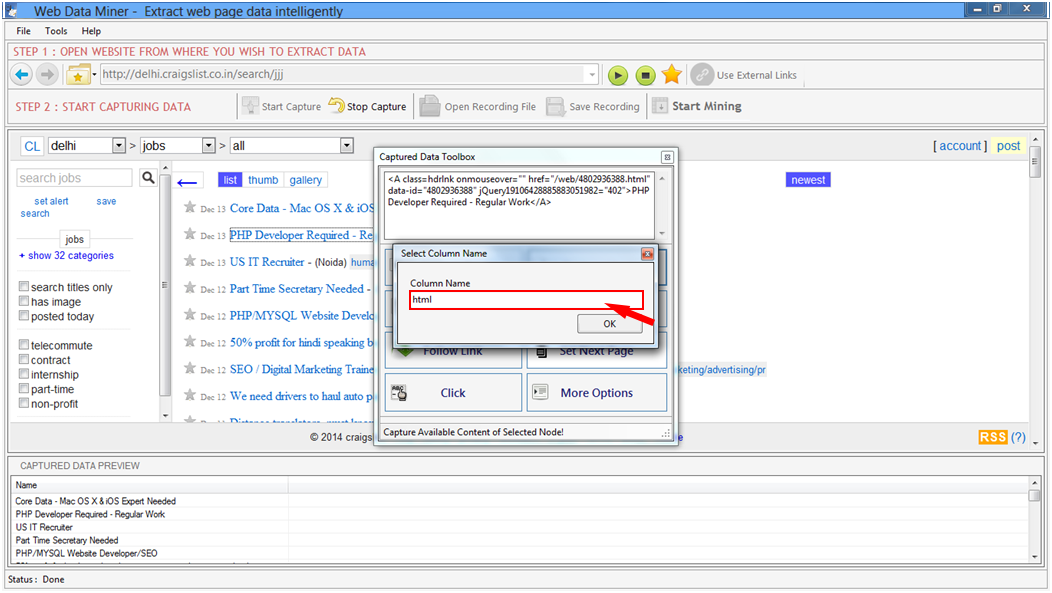Screen dimensions: 1052x593
Task: Close the Select Column Name dialog
Action: coord(647,254)
